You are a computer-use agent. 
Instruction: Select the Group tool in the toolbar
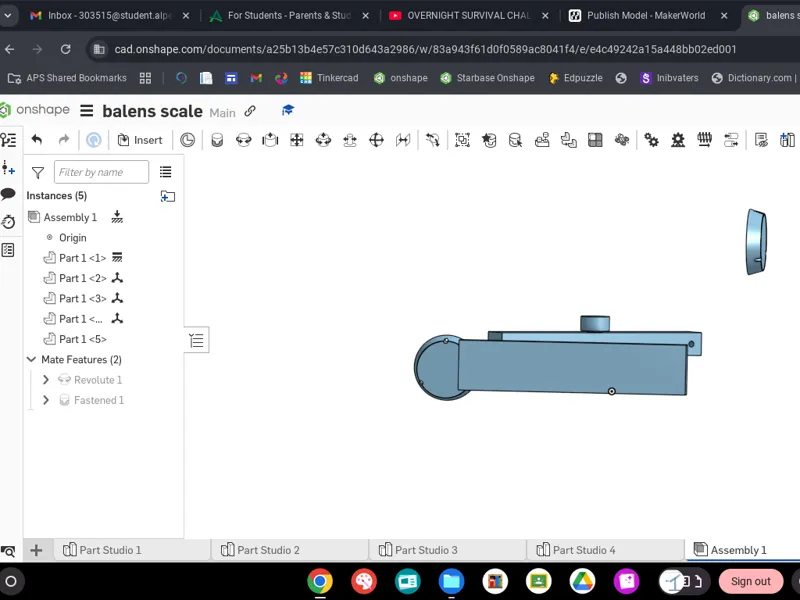tap(462, 140)
